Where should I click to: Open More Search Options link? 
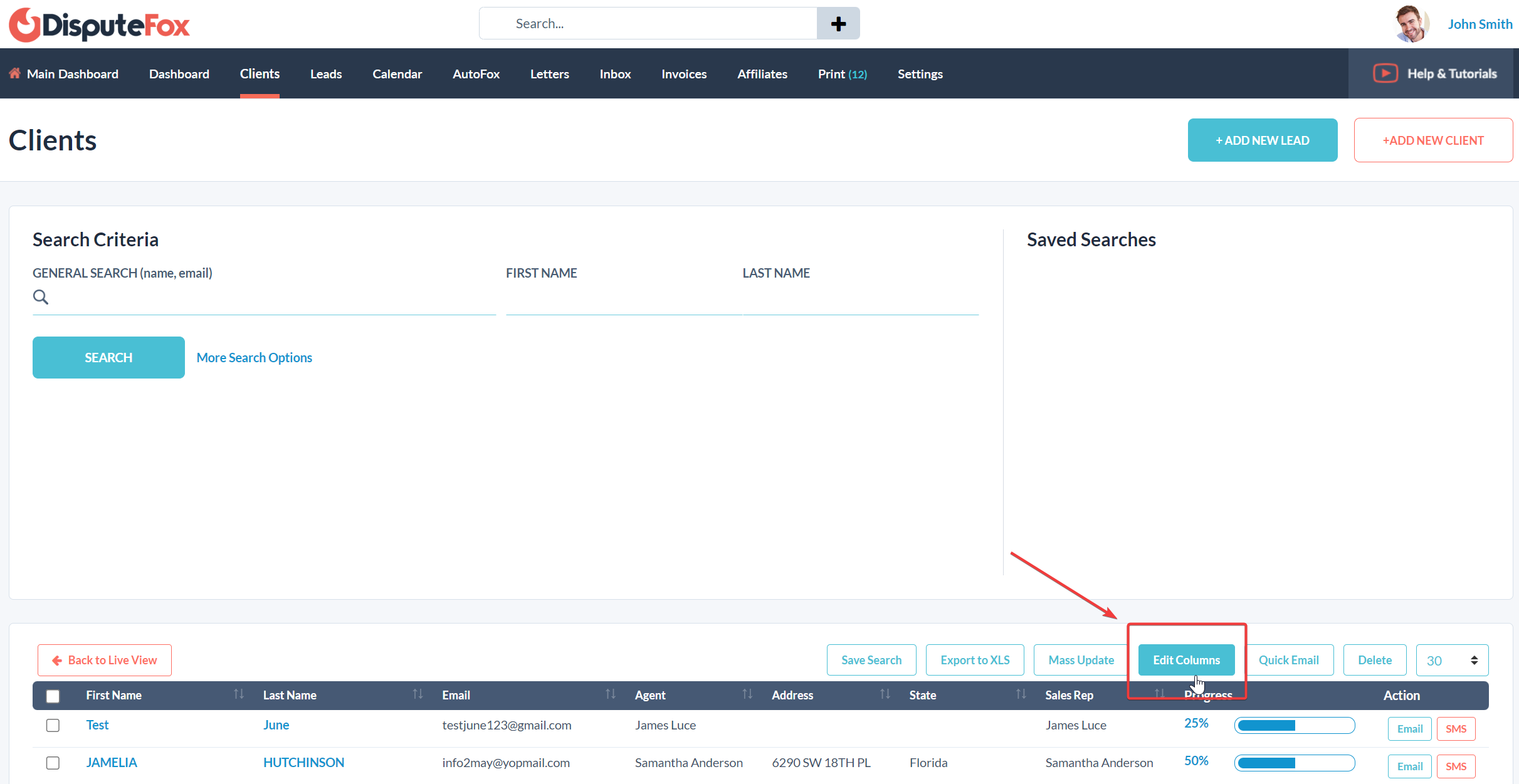click(x=255, y=357)
